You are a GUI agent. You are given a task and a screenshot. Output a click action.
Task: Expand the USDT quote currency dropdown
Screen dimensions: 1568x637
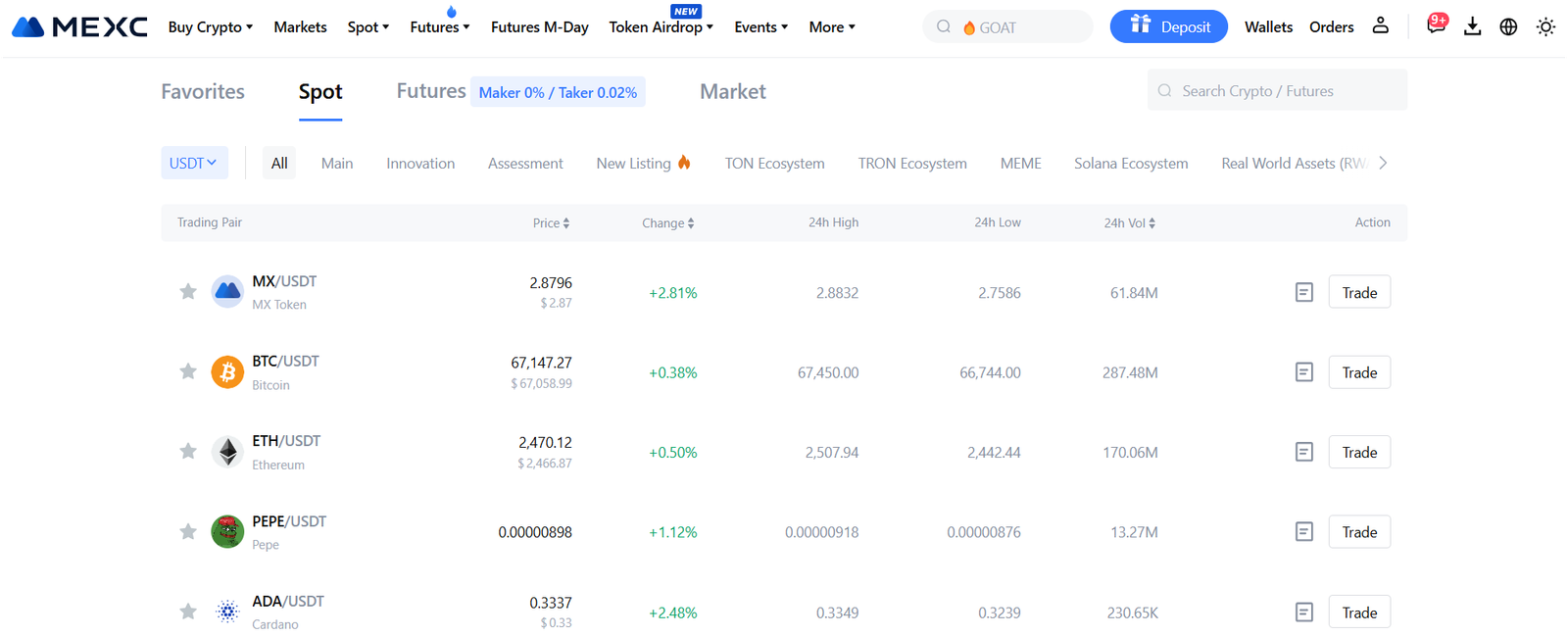pyautogui.click(x=194, y=163)
